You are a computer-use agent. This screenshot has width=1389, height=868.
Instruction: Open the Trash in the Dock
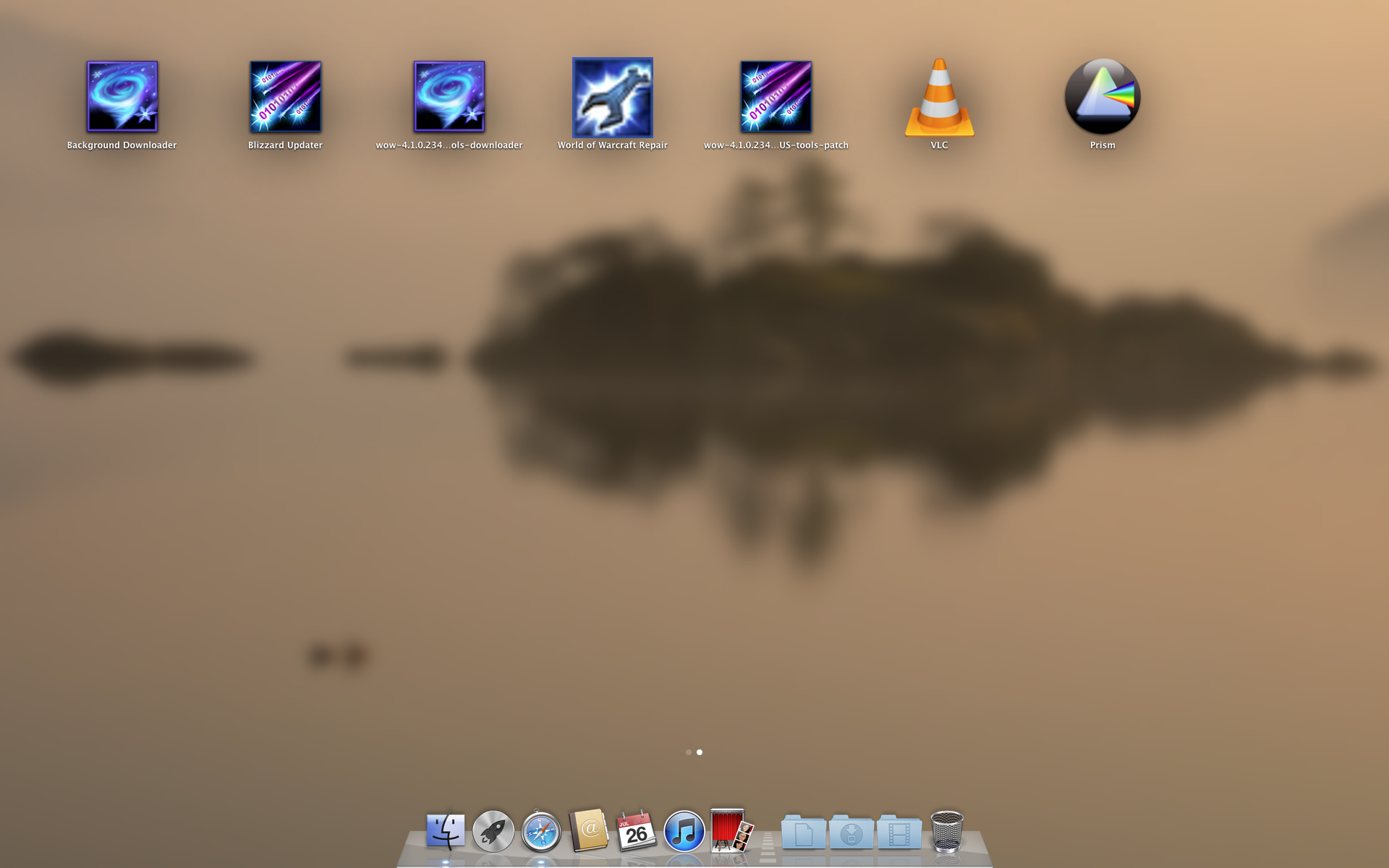[946, 831]
